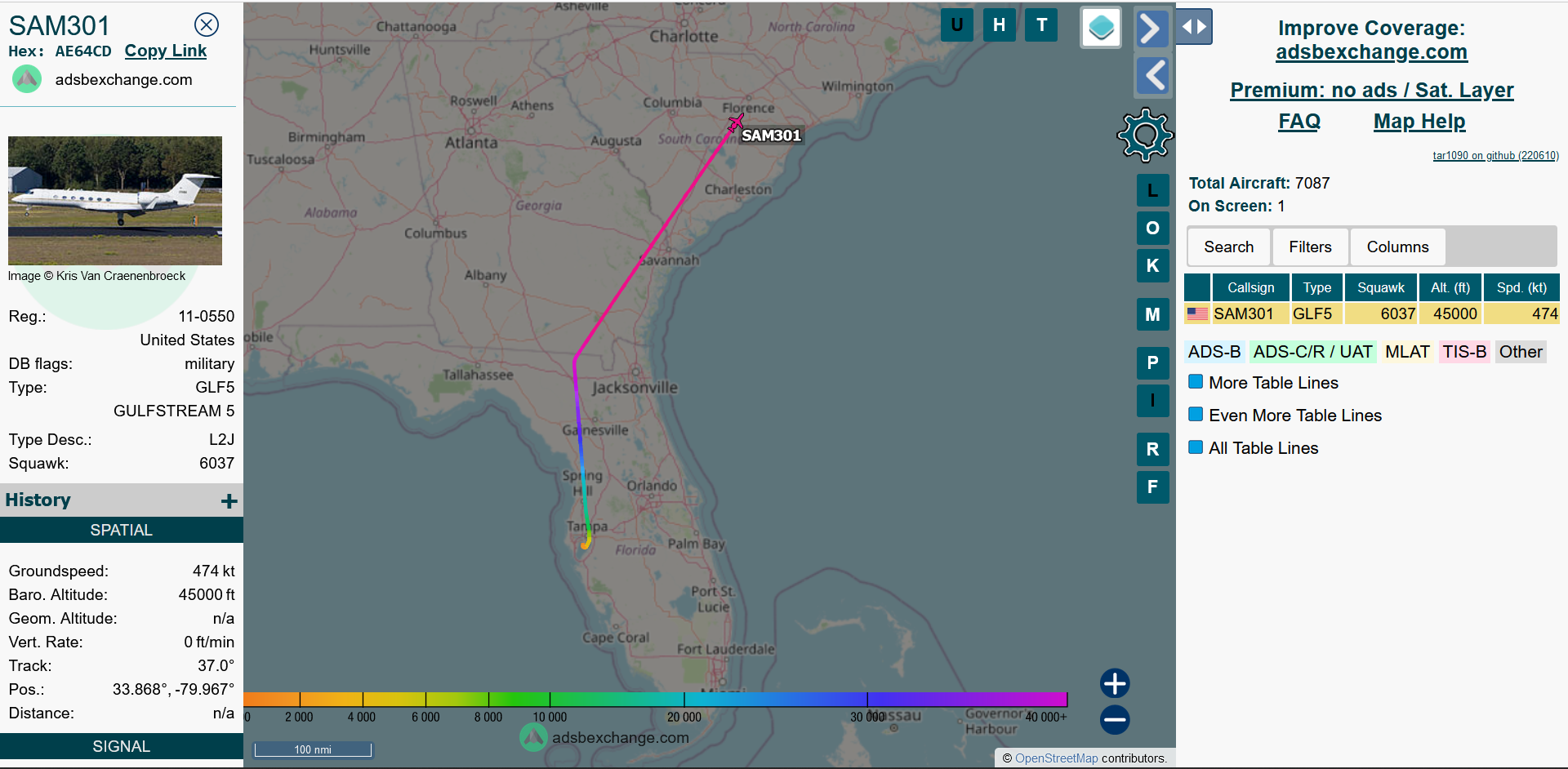
Task: Click the right chevron arrow button
Action: coord(1151,29)
